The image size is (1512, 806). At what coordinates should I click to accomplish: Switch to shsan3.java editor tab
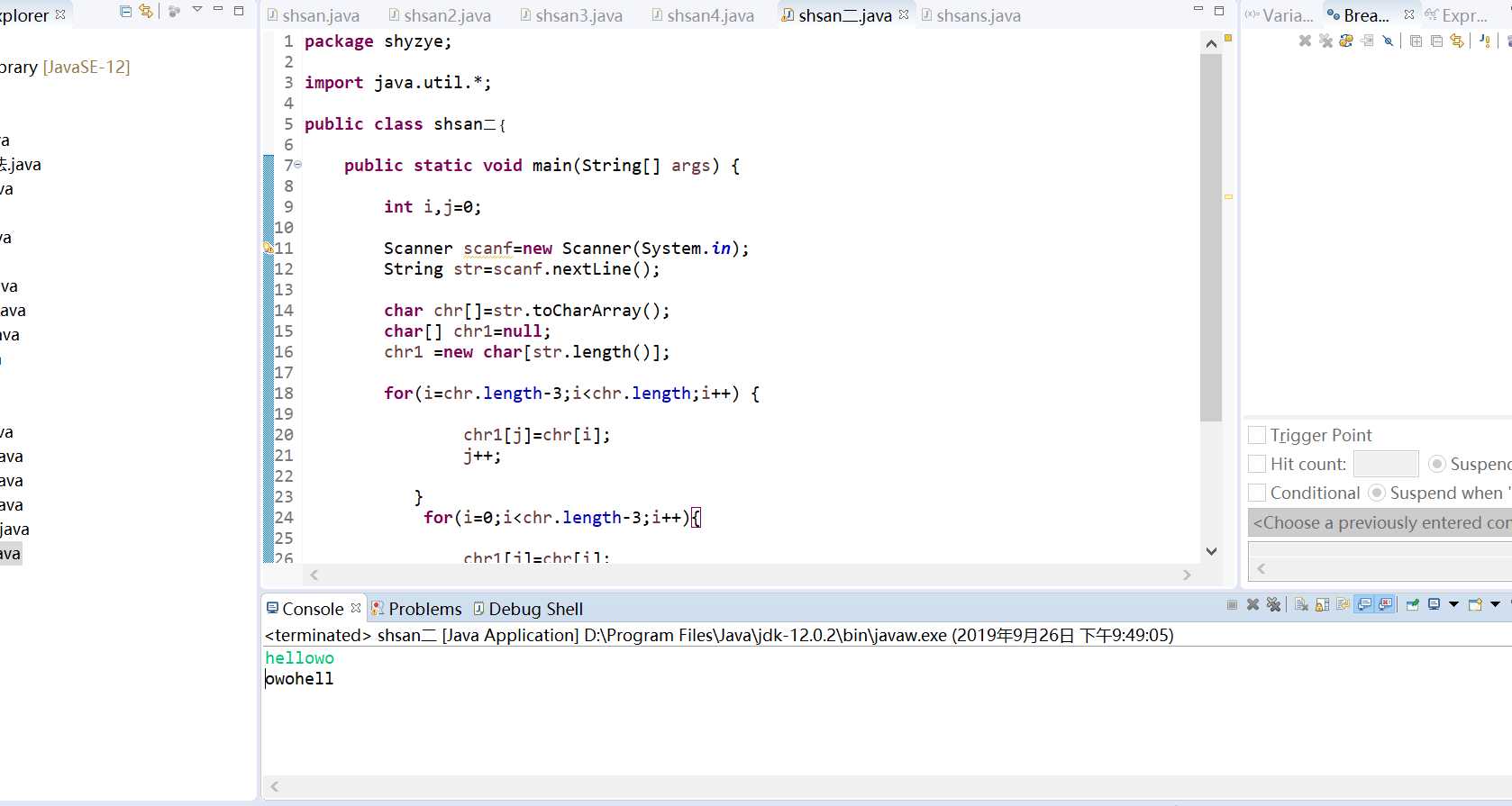click(571, 15)
